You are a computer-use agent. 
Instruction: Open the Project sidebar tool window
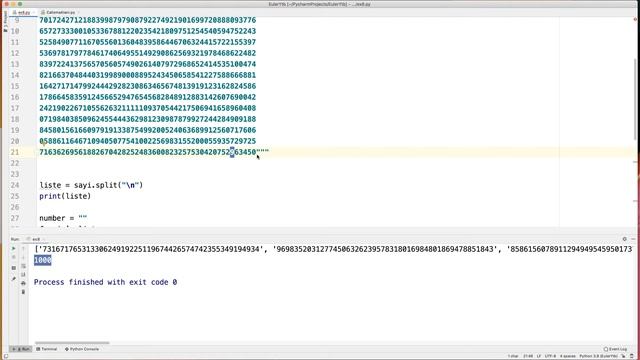click(x=5, y=22)
